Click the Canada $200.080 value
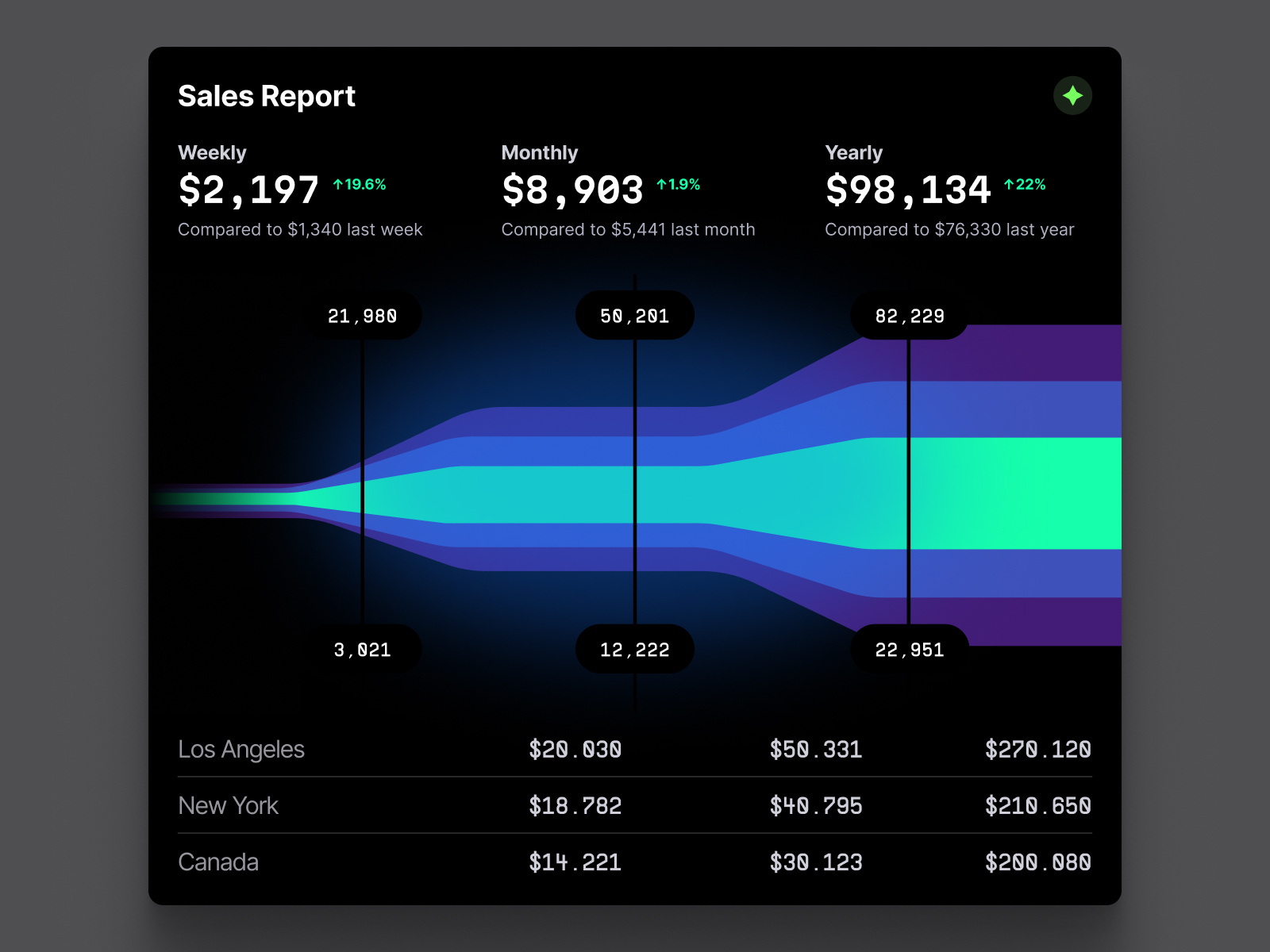Image resolution: width=1270 pixels, height=952 pixels. point(1038,862)
